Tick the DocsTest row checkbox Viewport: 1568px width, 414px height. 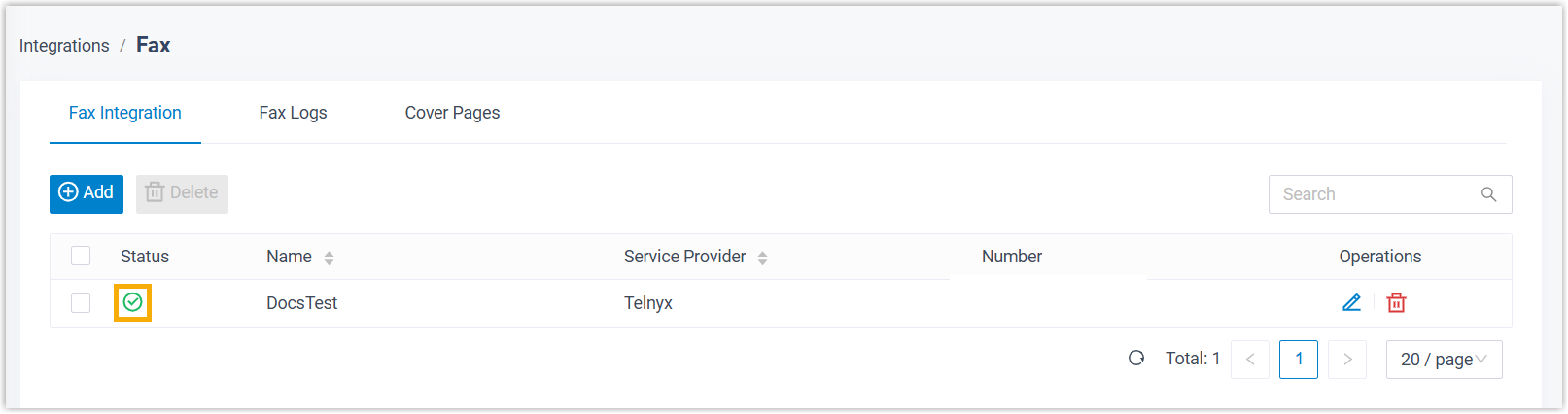pyautogui.click(x=81, y=303)
